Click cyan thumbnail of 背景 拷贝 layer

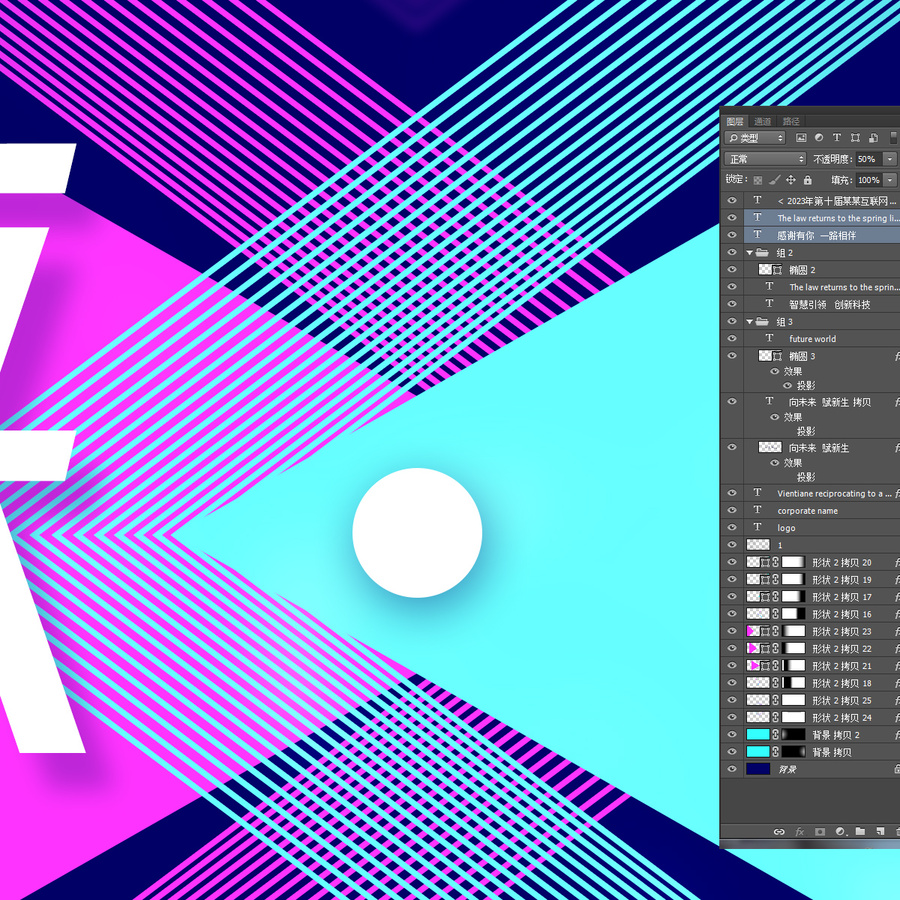click(758, 752)
